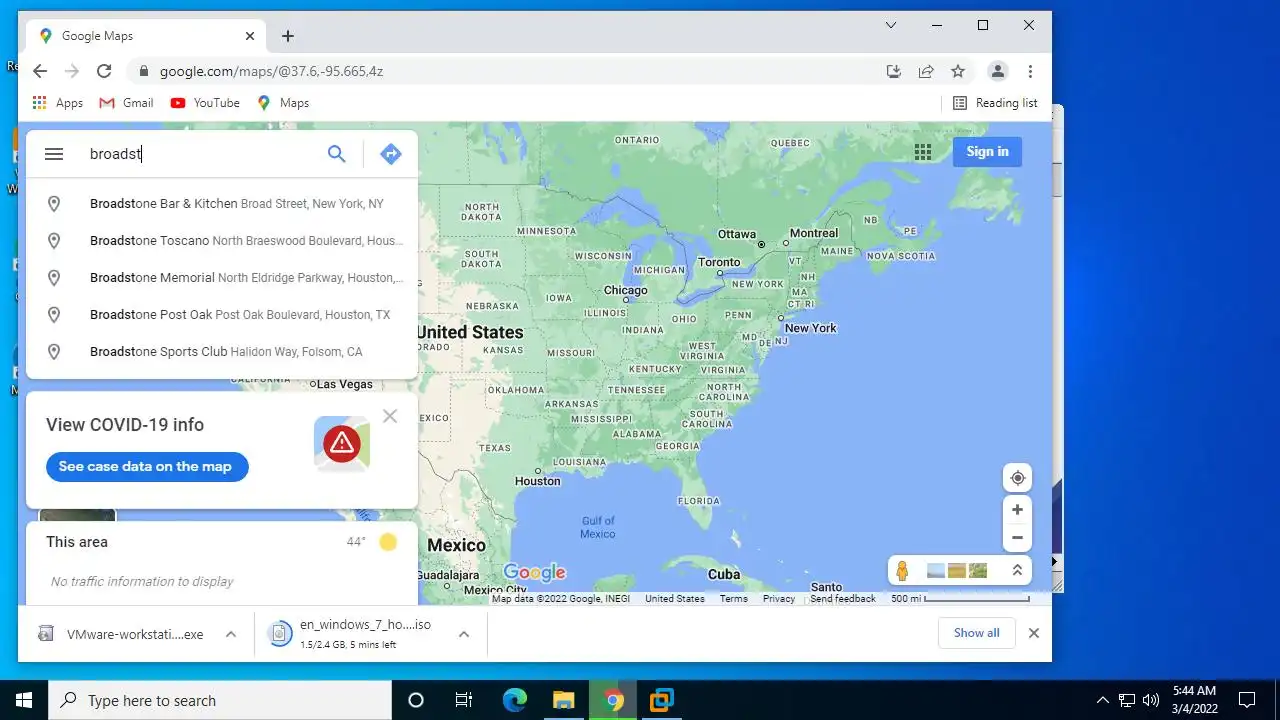Click the address bar URL
Viewport: 1280px width, 720px height.
click(x=271, y=72)
